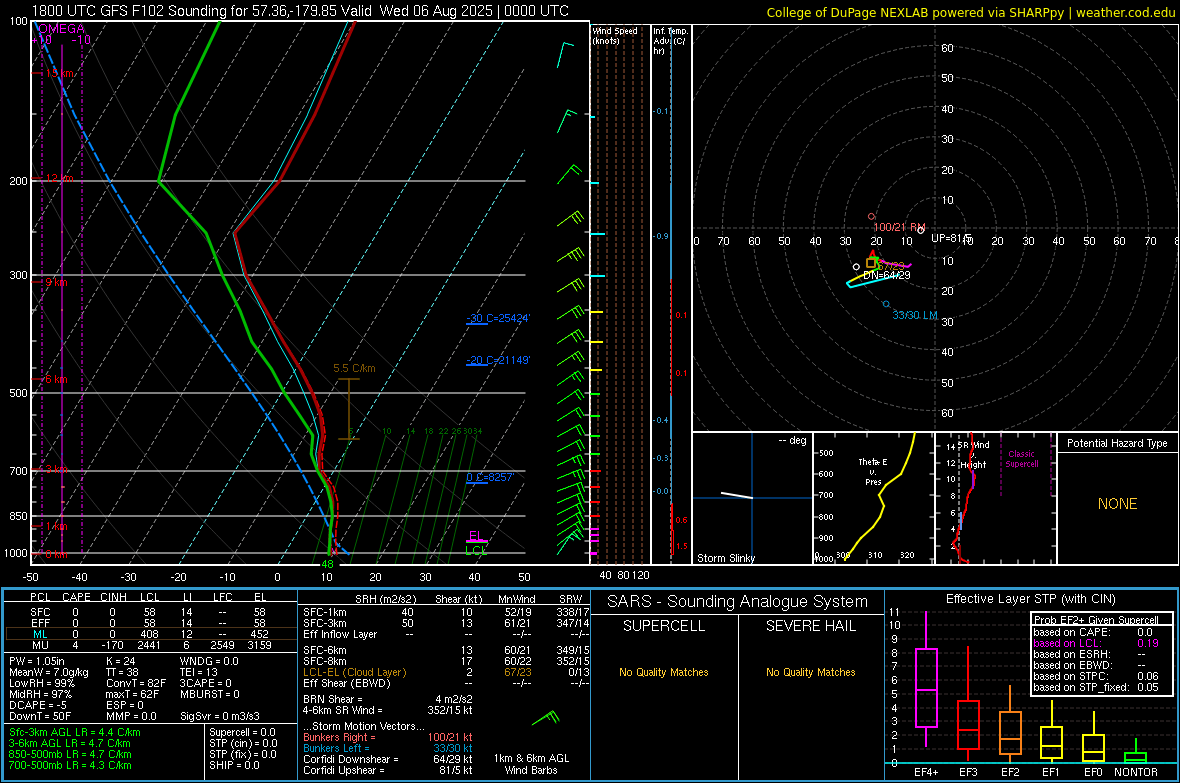Select the OMEGA label on the skew-T
Screen dimensions: 1180x783
61,29
